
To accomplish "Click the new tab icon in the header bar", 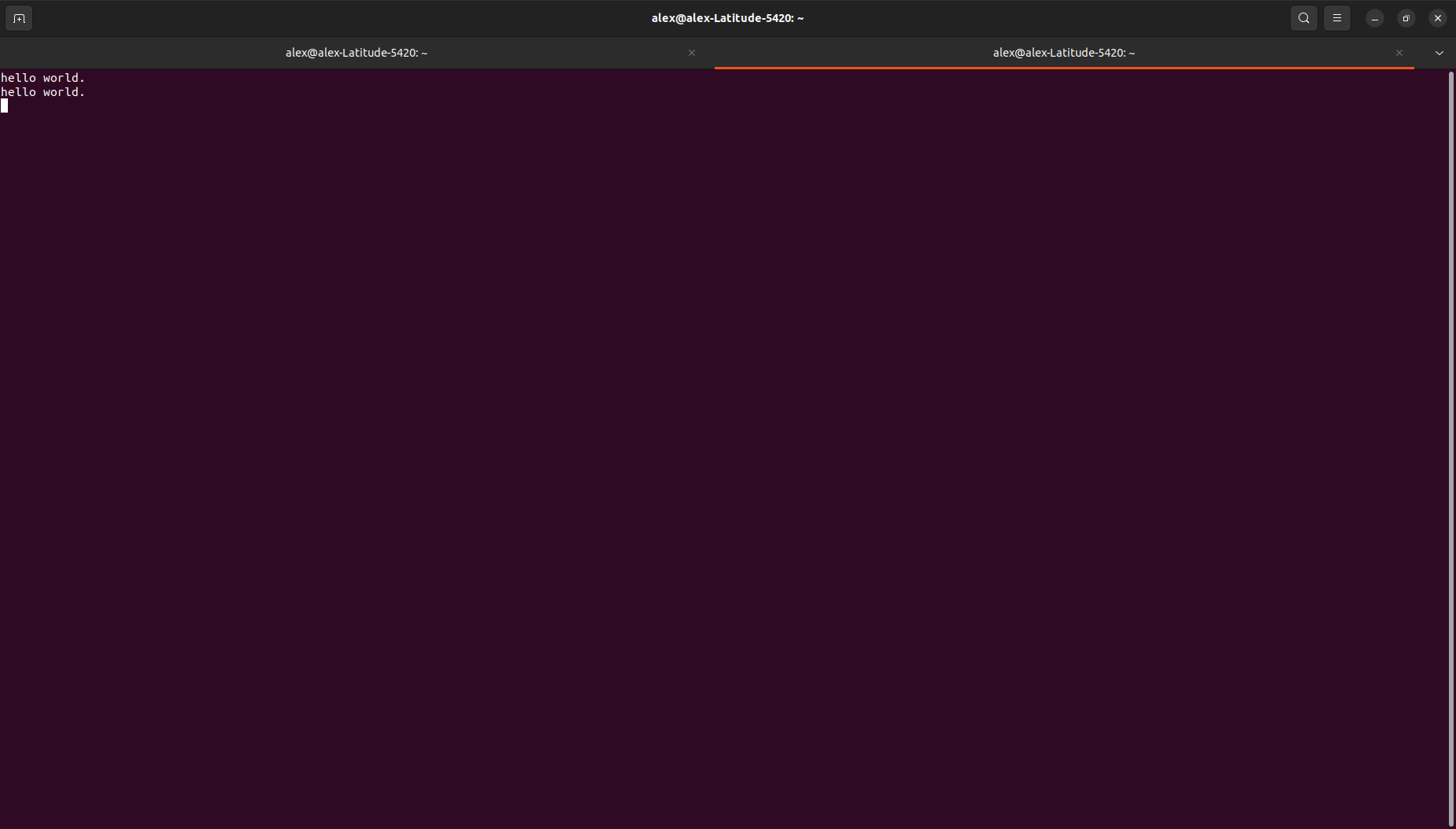I will point(18,17).
